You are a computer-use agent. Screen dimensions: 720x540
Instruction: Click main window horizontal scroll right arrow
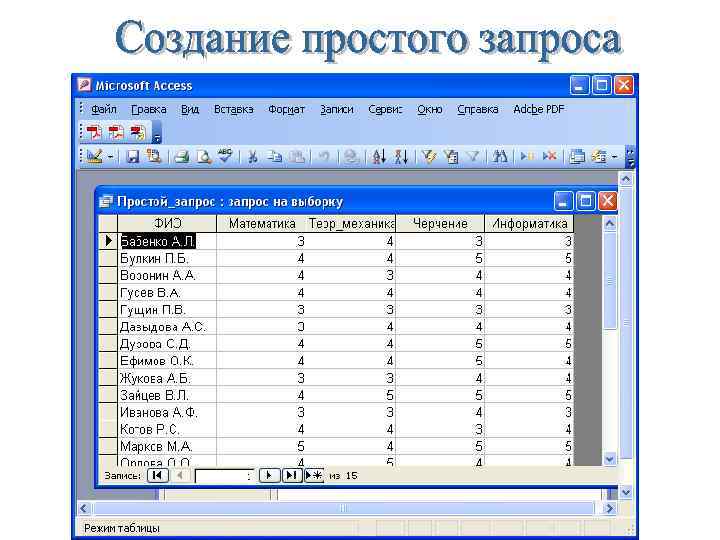coord(610,508)
